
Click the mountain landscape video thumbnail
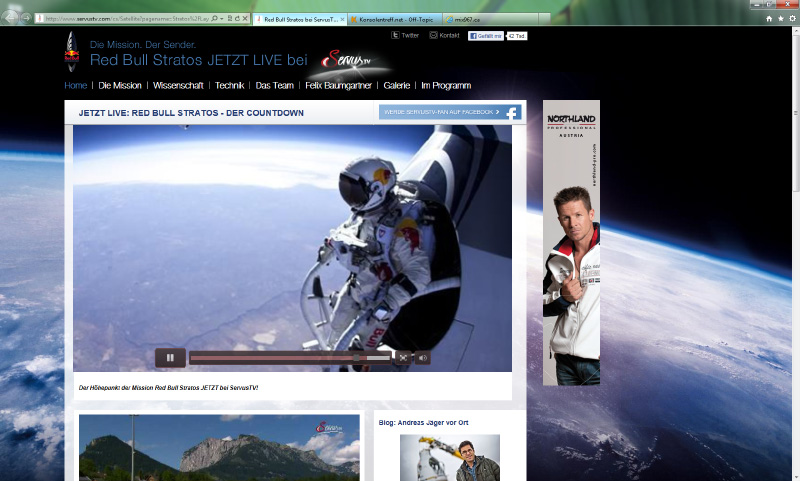tap(219, 447)
